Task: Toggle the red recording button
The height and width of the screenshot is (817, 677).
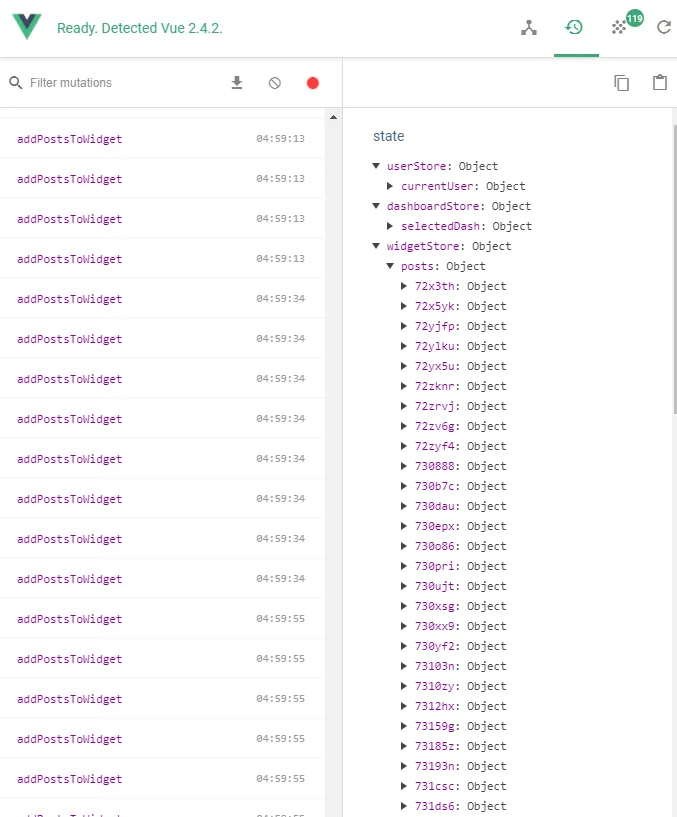Action: 312,83
